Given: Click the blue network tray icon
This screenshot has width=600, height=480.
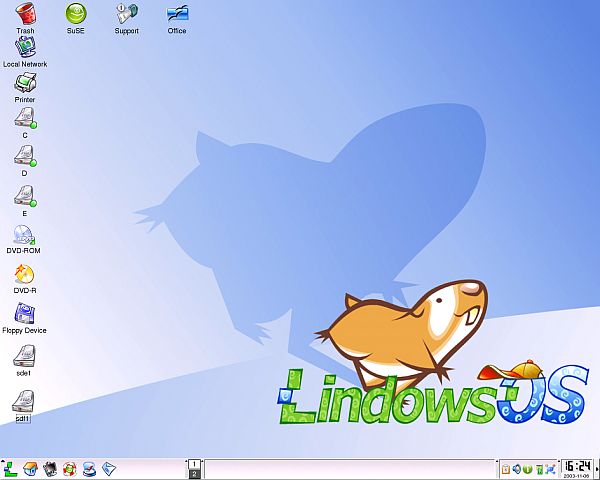Looking at the screenshot, I should click(551, 469).
